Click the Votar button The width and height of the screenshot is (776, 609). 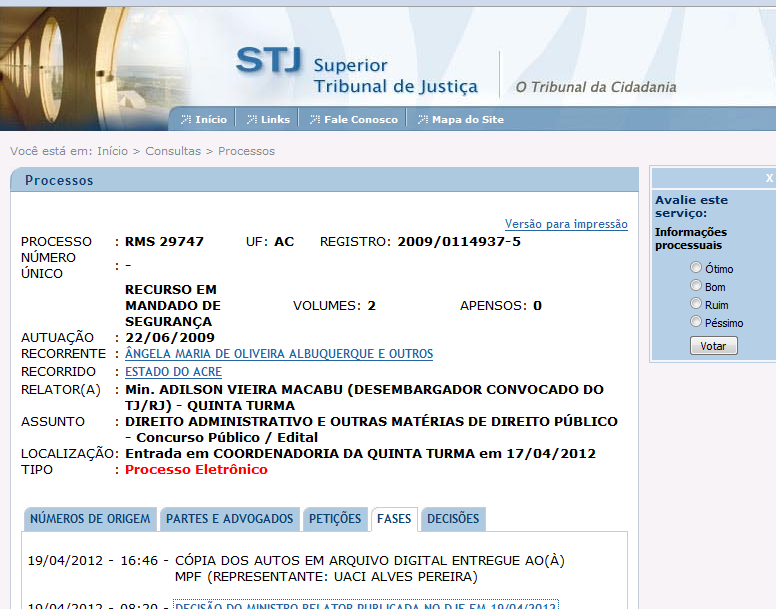coord(714,346)
